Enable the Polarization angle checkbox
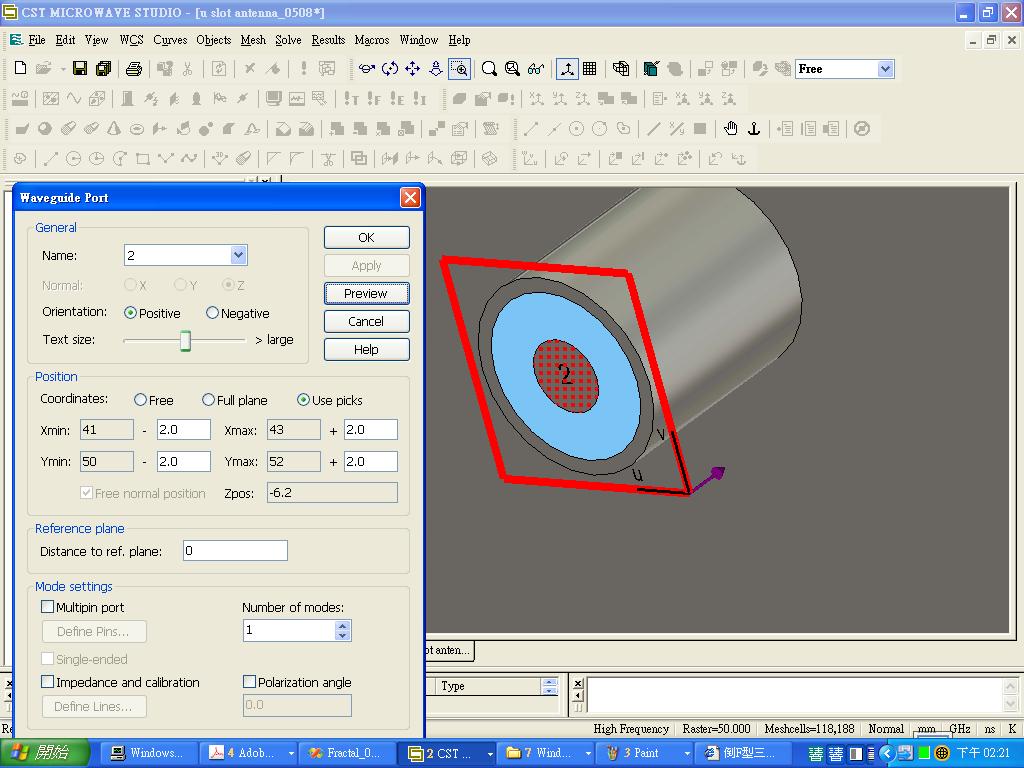The height and width of the screenshot is (768, 1024). 249,682
